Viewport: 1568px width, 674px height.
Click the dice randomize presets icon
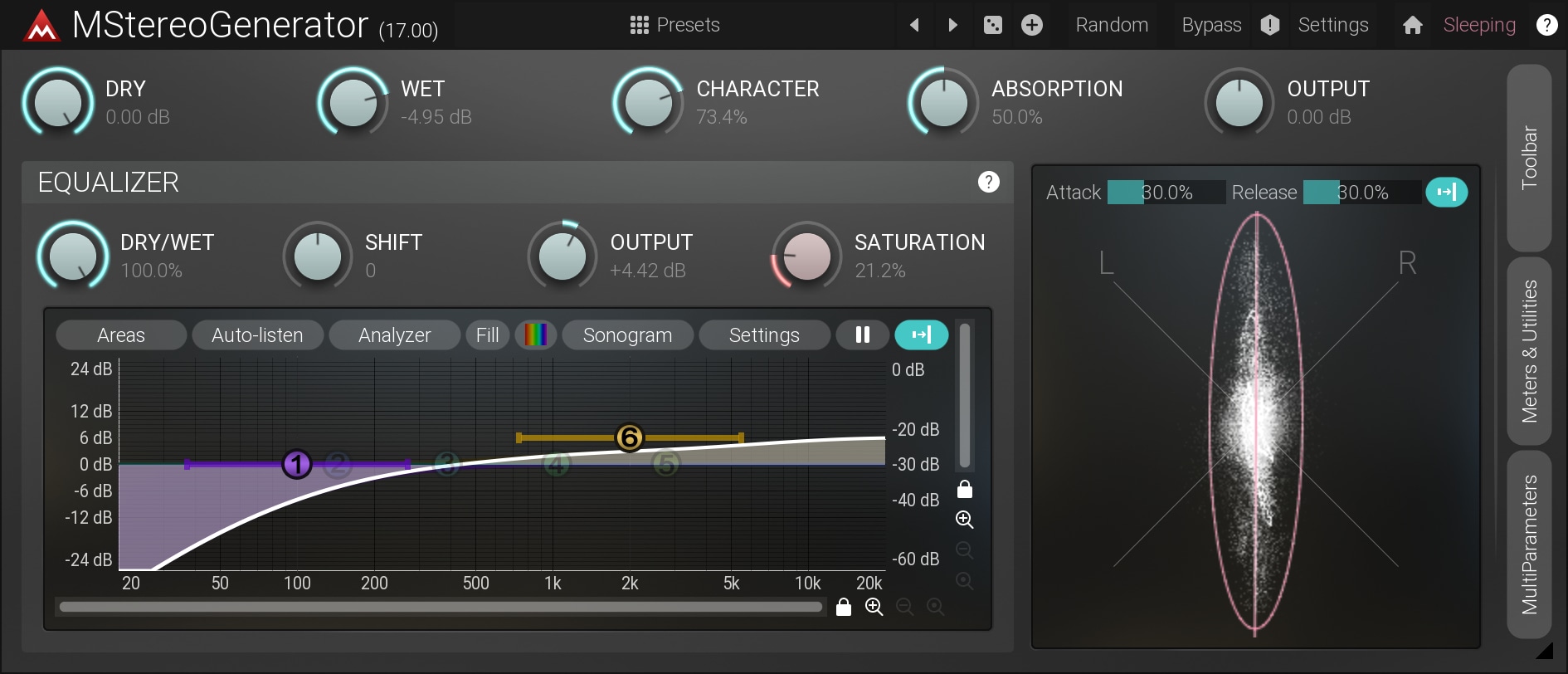[x=992, y=25]
